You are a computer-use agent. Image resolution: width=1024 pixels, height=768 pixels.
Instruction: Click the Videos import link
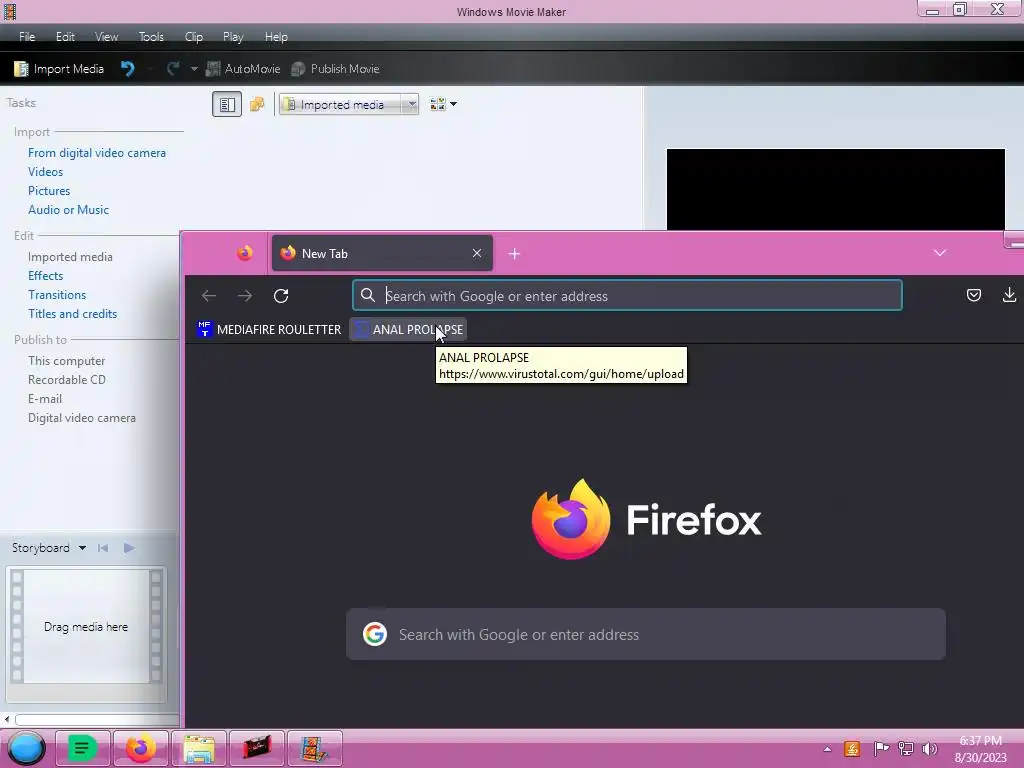click(x=45, y=172)
